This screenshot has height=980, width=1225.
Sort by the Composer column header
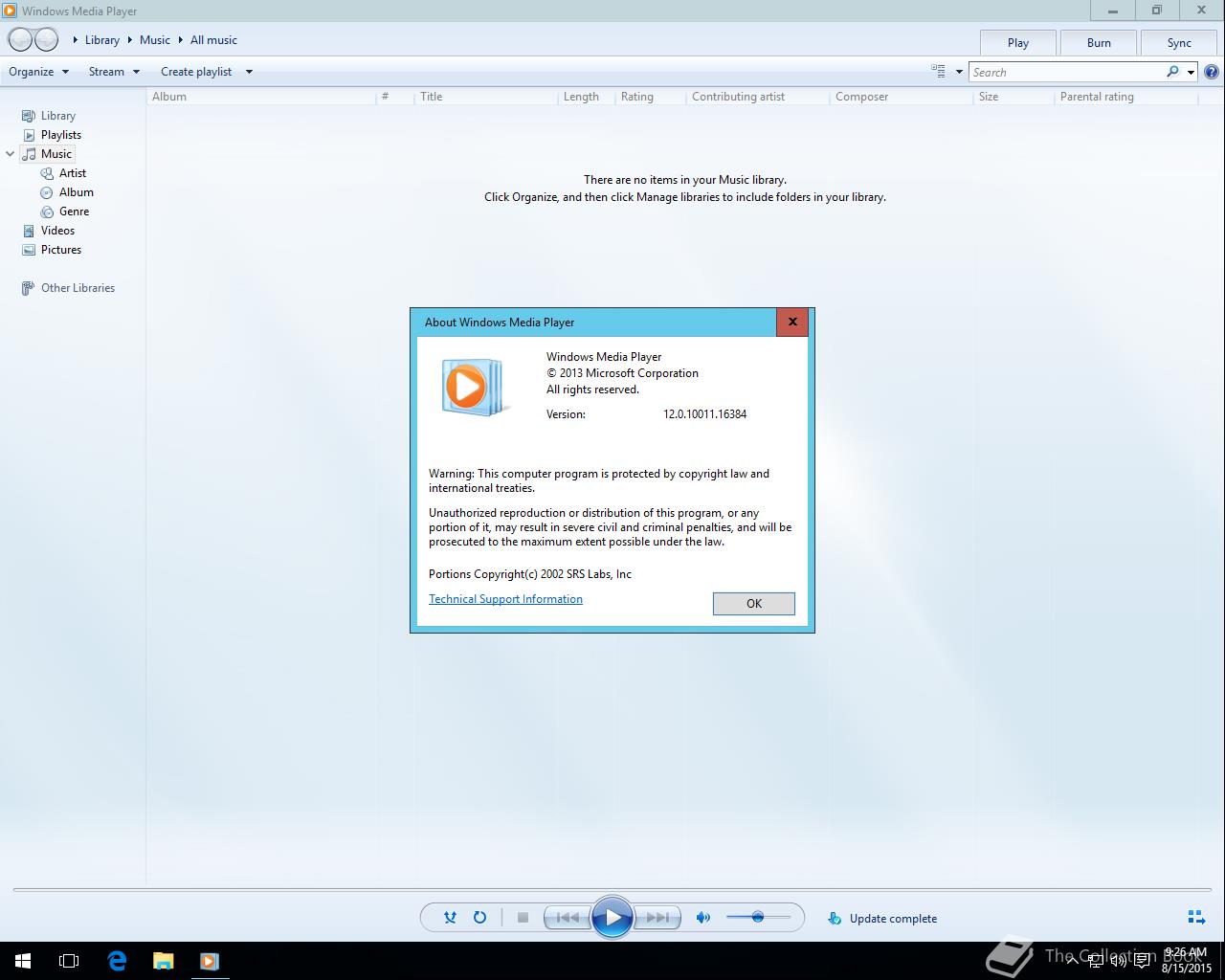902,97
